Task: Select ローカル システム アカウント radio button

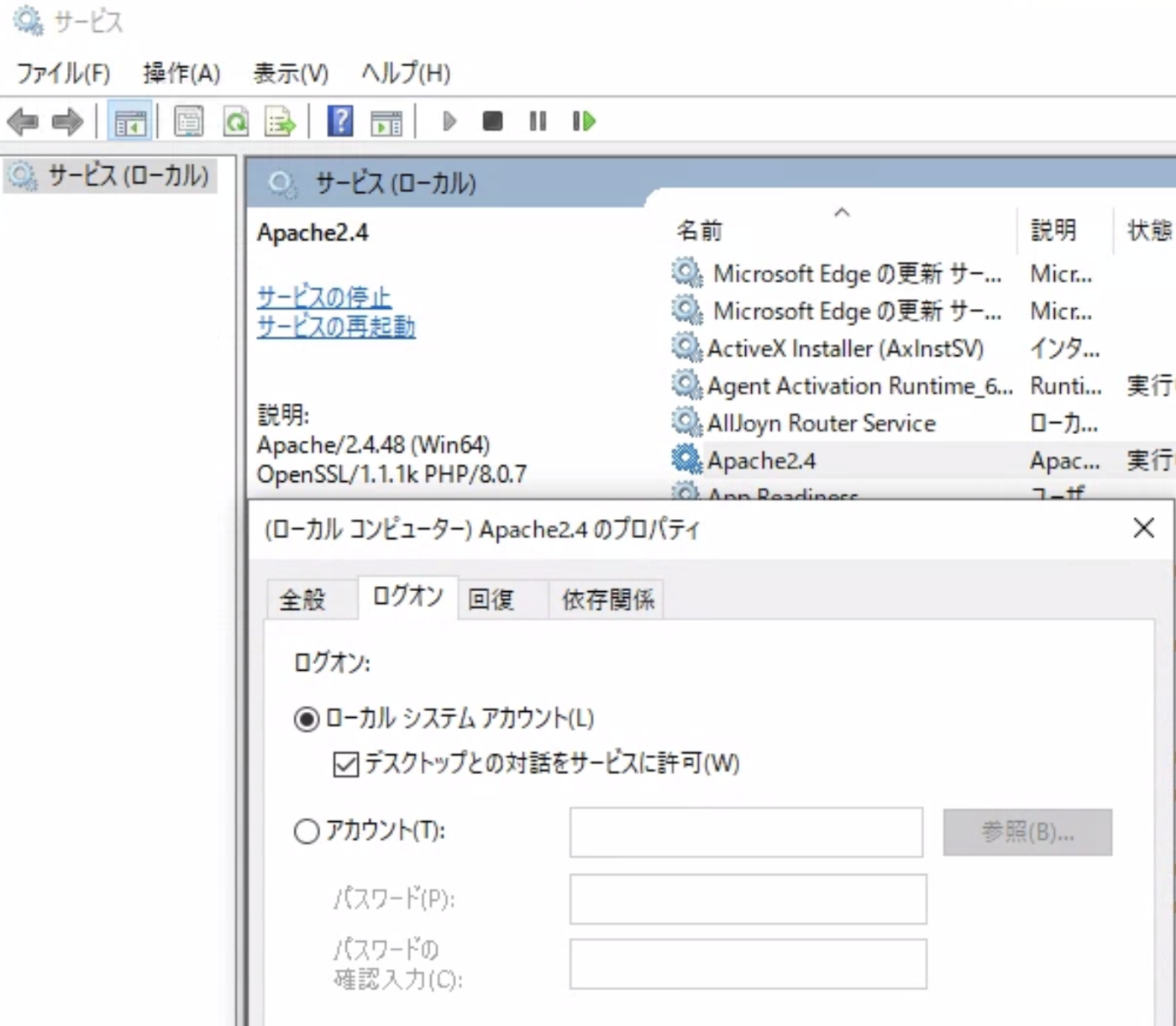Action: coord(307,720)
